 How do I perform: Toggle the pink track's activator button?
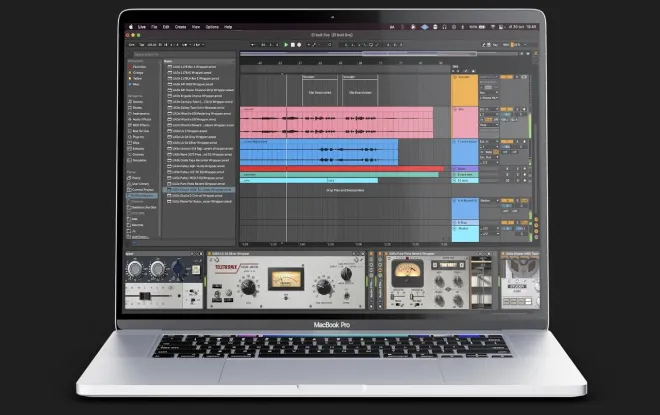click(x=507, y=109)
